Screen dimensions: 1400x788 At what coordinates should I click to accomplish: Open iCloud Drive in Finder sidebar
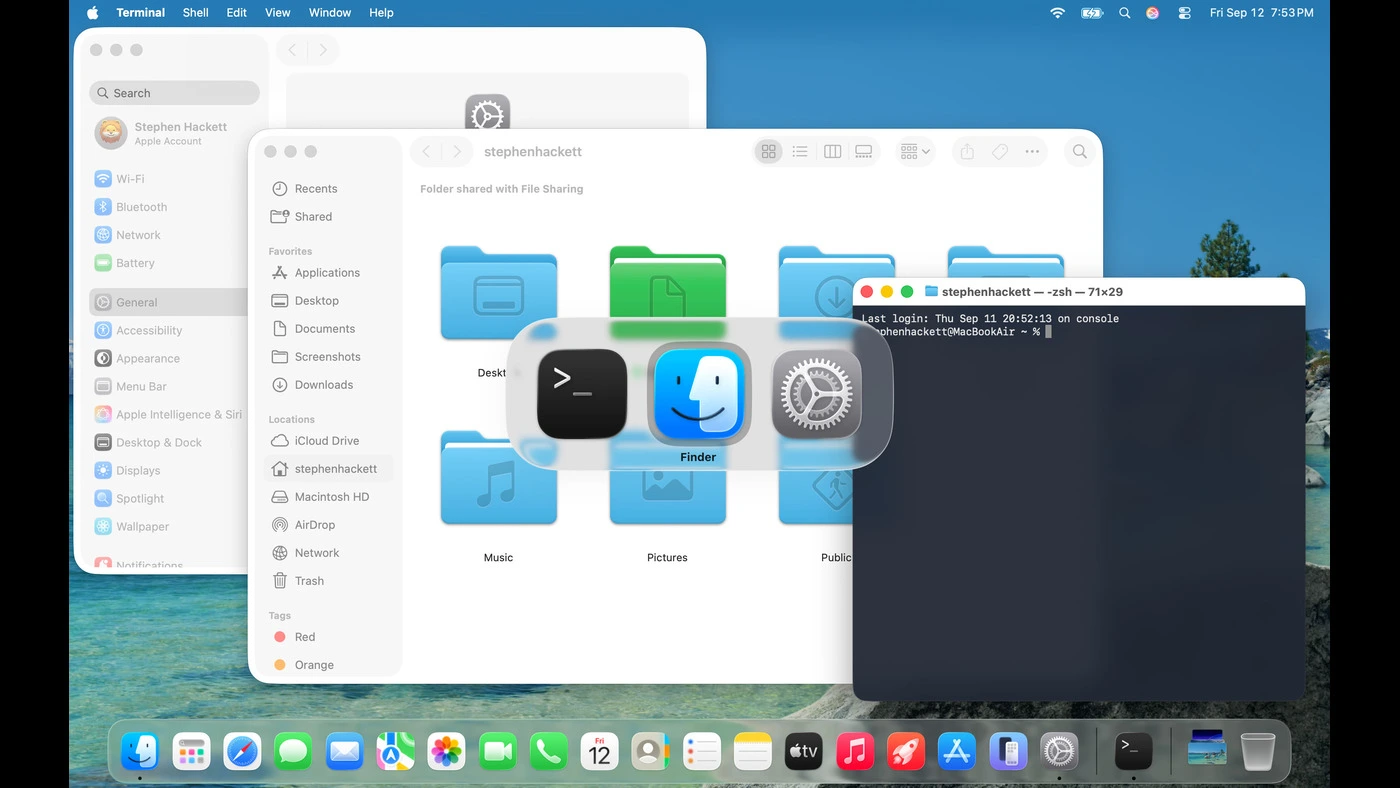coord(328,441)
